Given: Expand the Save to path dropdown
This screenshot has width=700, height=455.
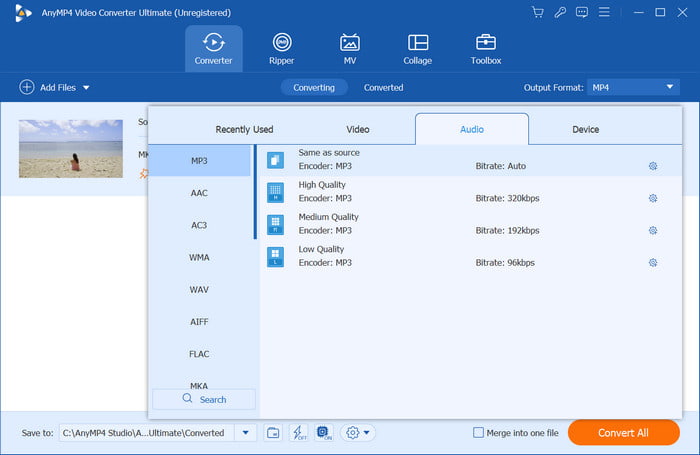Looking at the screenshot, I should (x=246, y=433).
